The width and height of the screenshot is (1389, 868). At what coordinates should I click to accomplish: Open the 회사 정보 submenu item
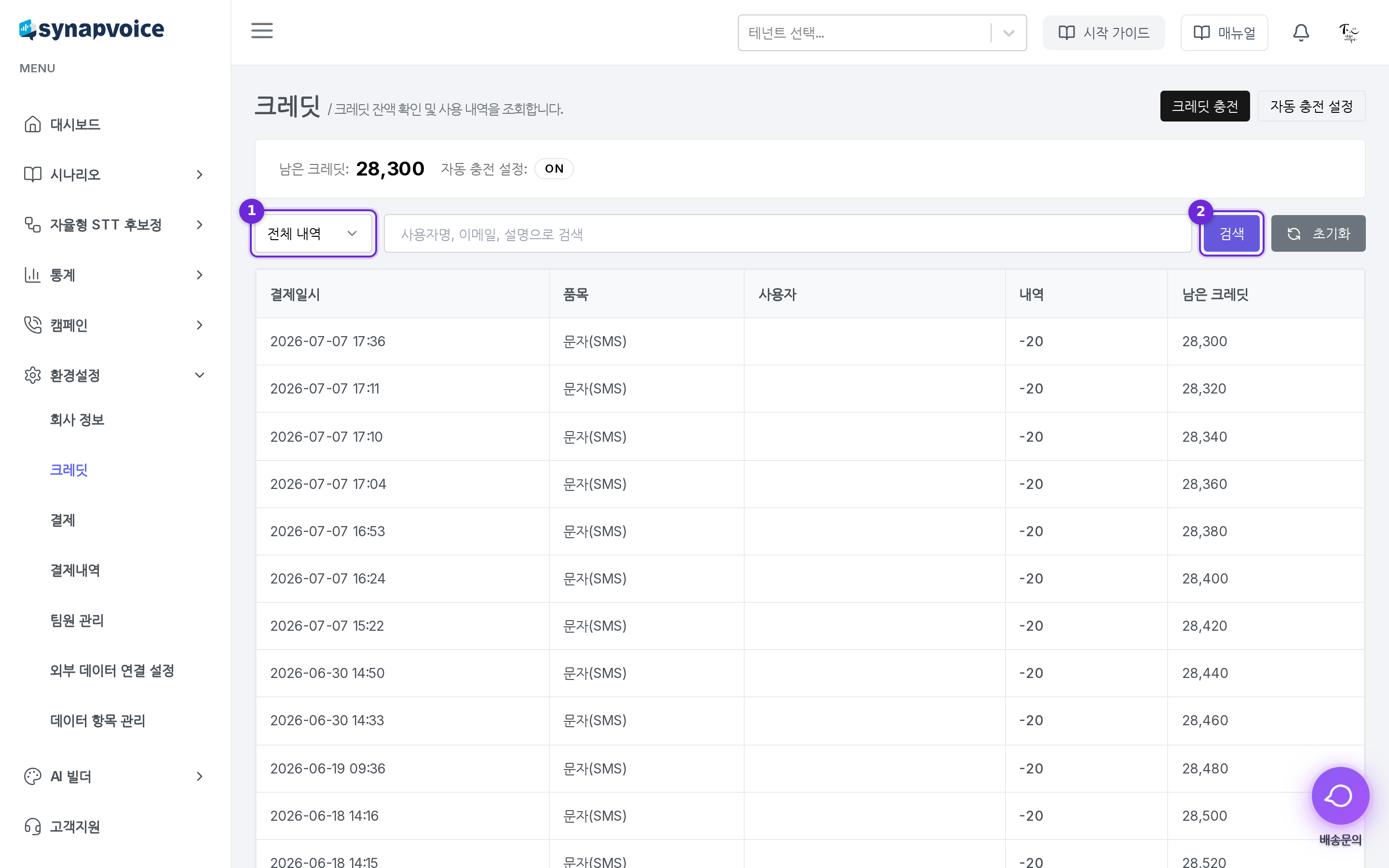[77, 420]
